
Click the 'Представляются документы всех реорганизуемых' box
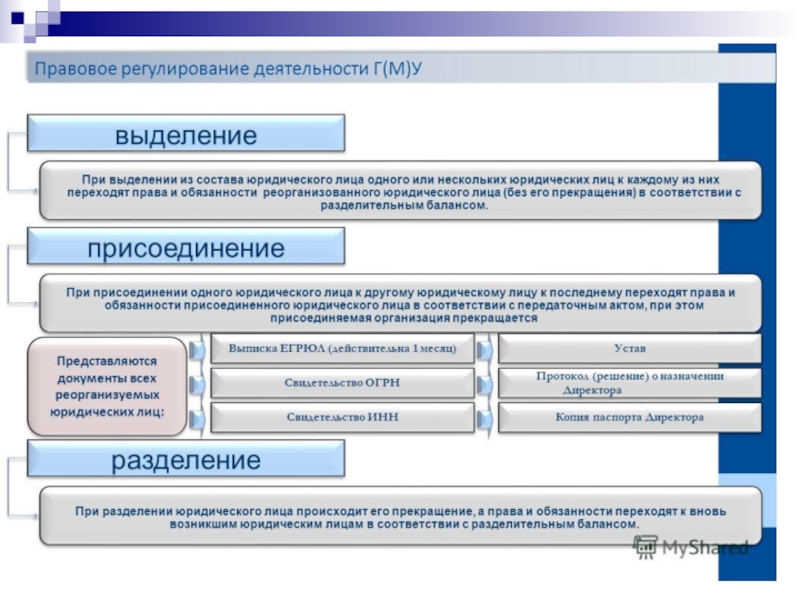(x=107, y=386)
